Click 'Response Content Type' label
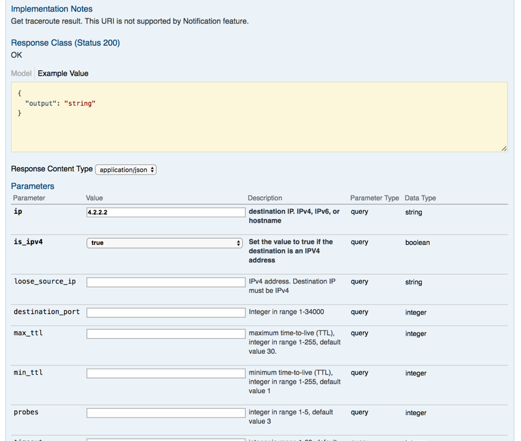This screenshot has height=441, width=521. click(52, 169)
